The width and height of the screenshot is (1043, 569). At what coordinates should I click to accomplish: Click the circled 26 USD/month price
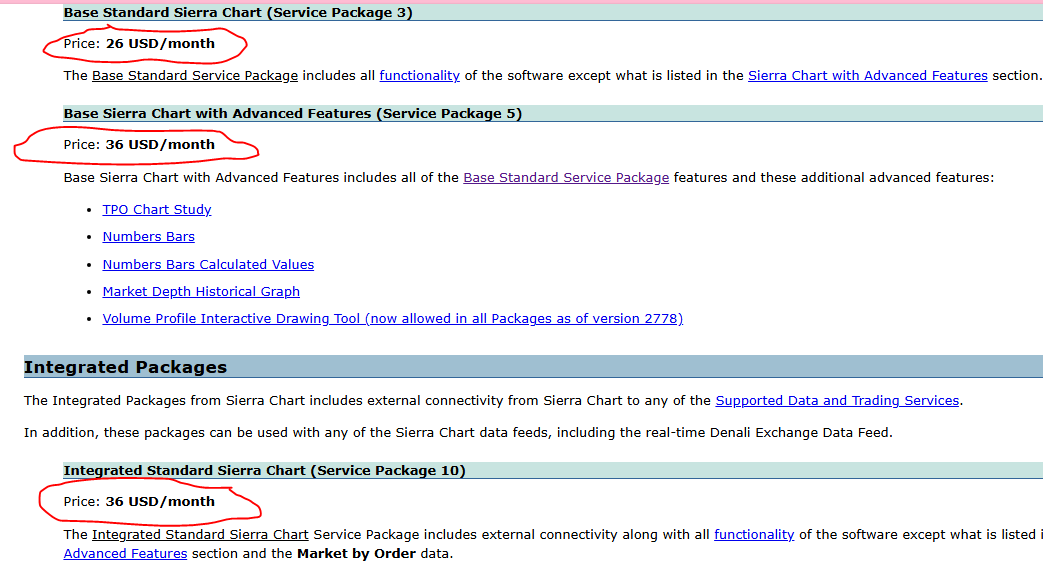pos(160,44)
